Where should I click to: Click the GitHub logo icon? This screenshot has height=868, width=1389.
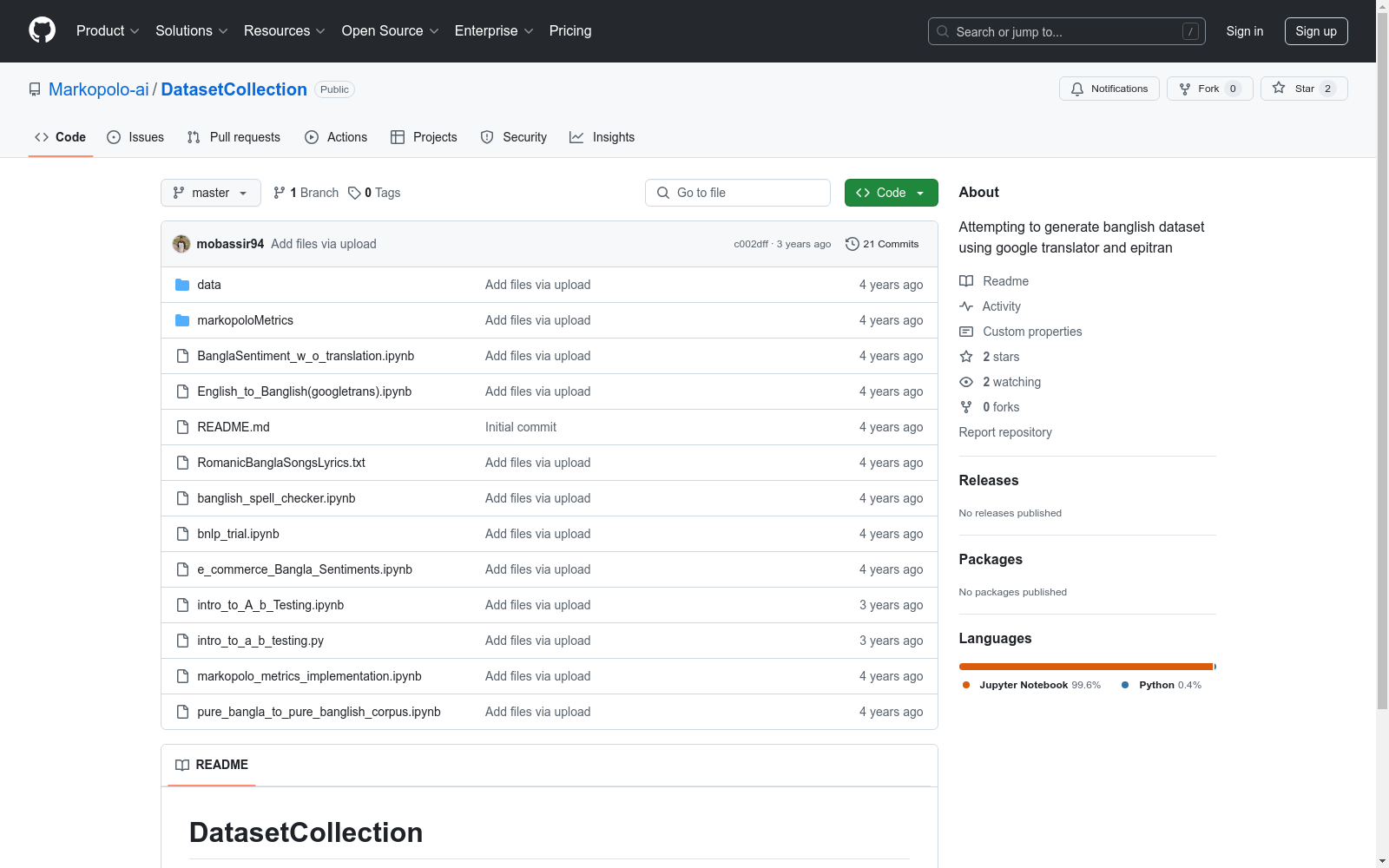[42, 30]
